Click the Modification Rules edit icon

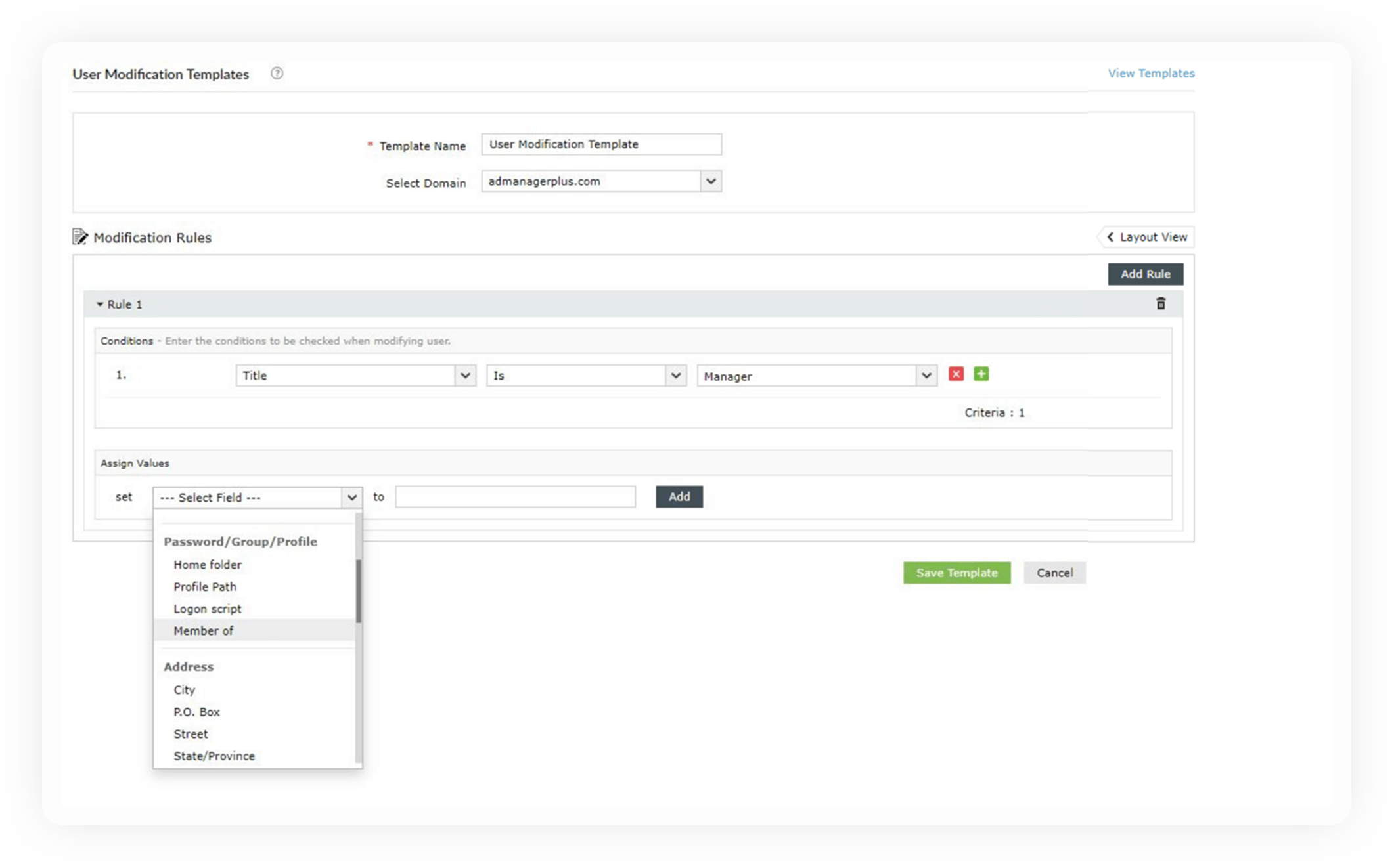click(x=79, y=237)
